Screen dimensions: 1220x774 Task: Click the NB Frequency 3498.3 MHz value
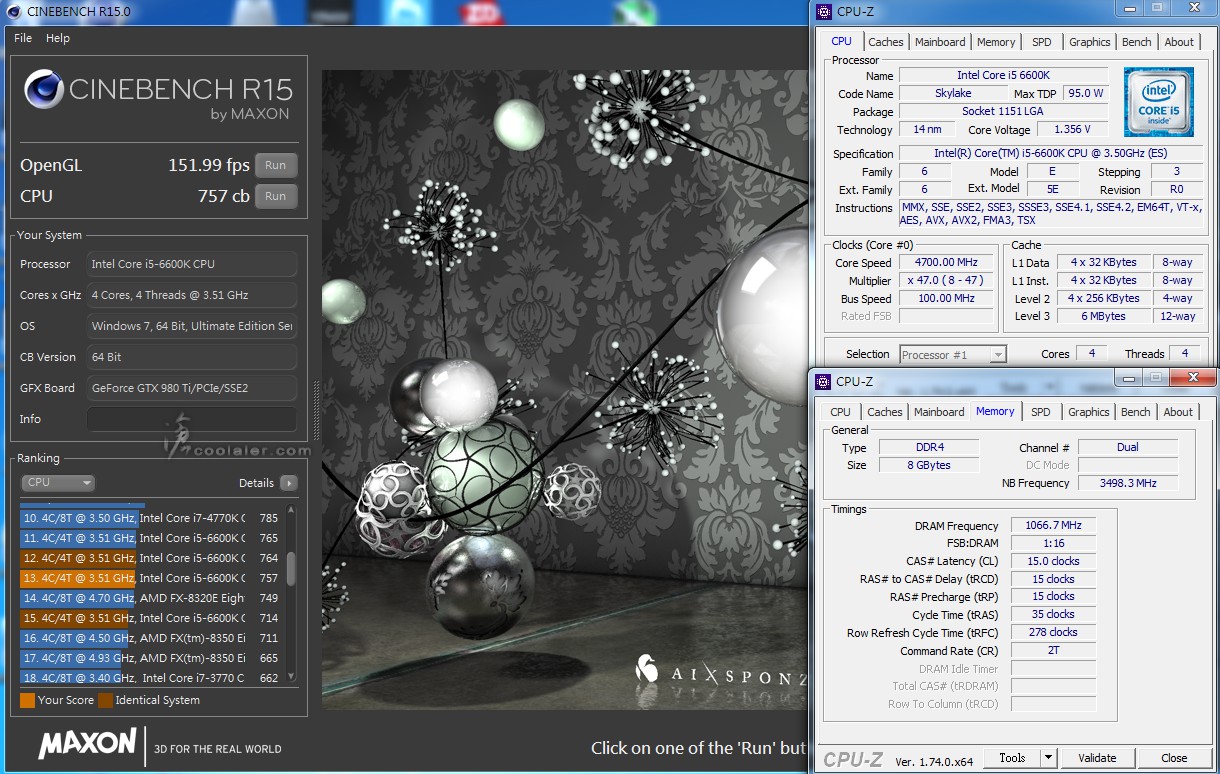[x=1128, y=483]
